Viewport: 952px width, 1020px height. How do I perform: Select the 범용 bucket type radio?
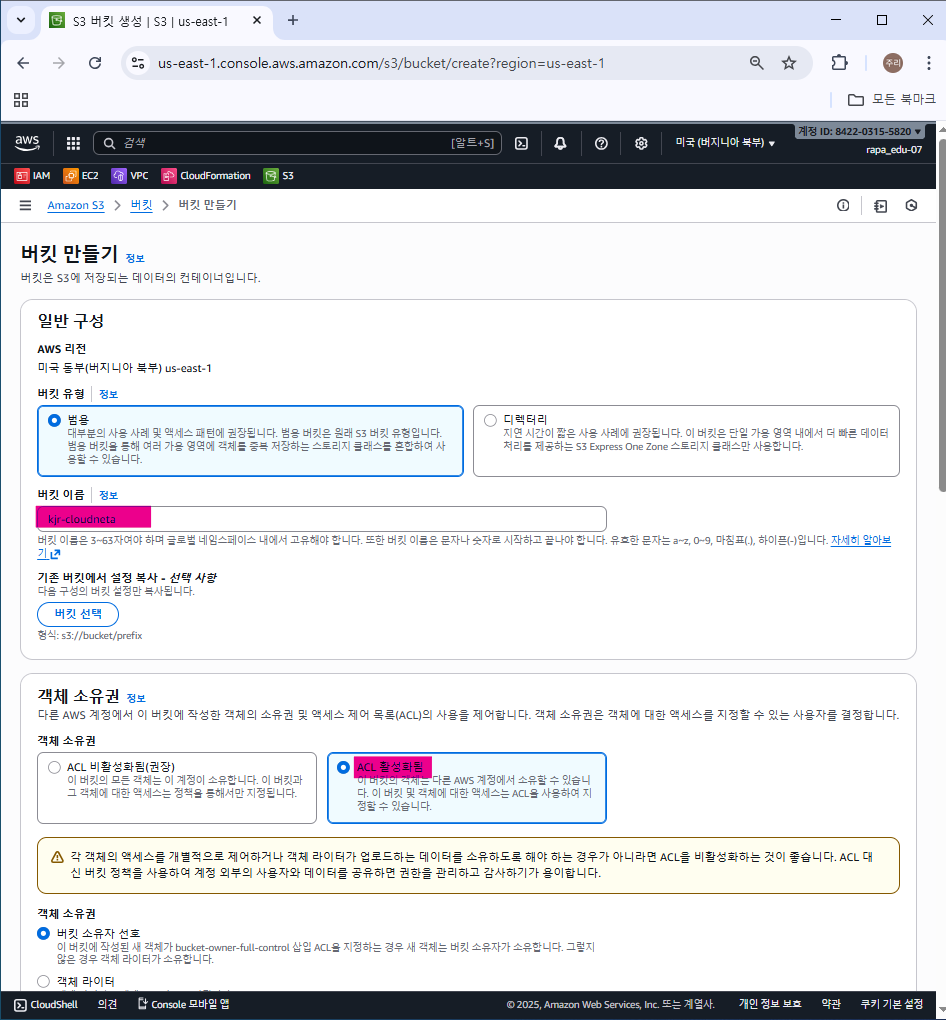tap(55, 420)
